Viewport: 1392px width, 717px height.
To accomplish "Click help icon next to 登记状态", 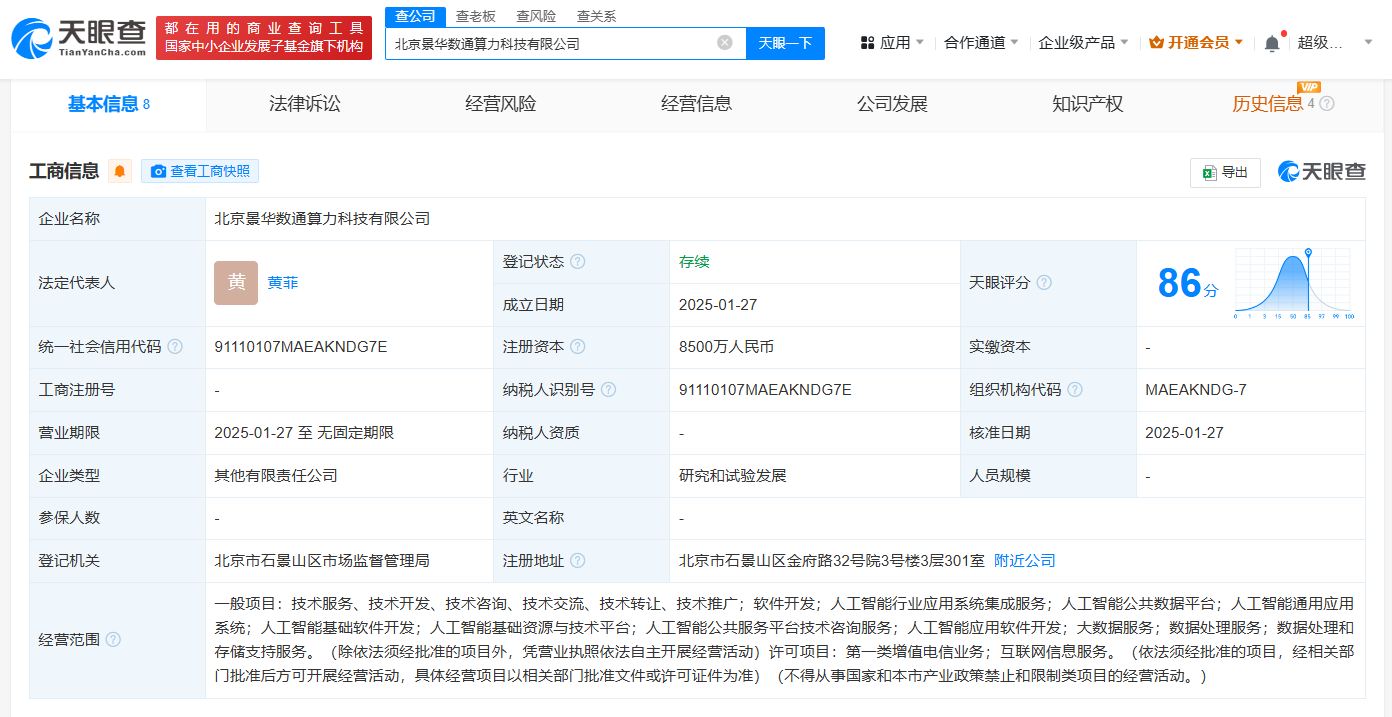I will point(578,262).
